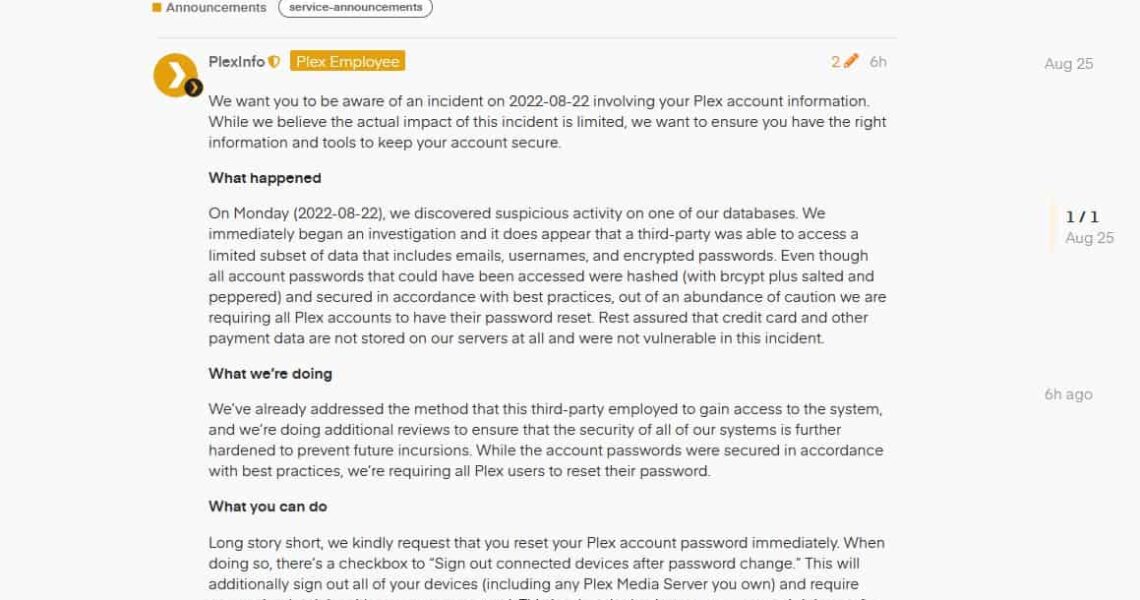
Task: Click the Plex Employee badge
Action: pos(347,62)
